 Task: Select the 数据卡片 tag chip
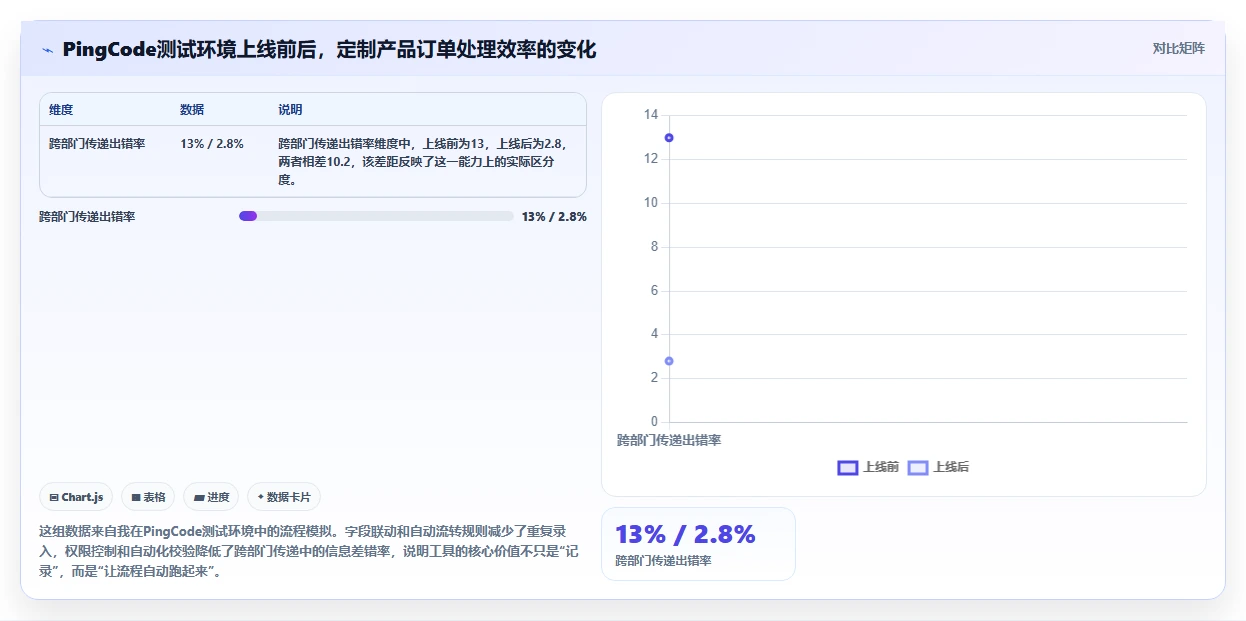[x=284, y=497]
